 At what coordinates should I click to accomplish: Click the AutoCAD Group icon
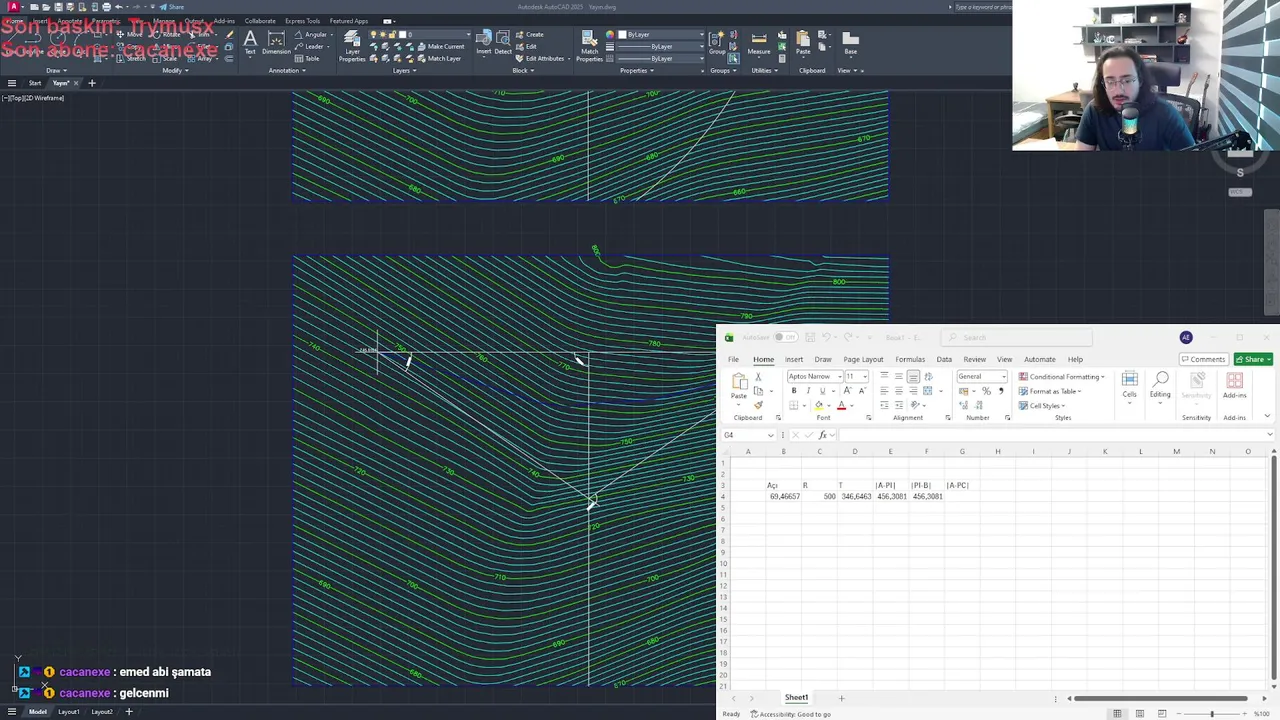(717, 40)
